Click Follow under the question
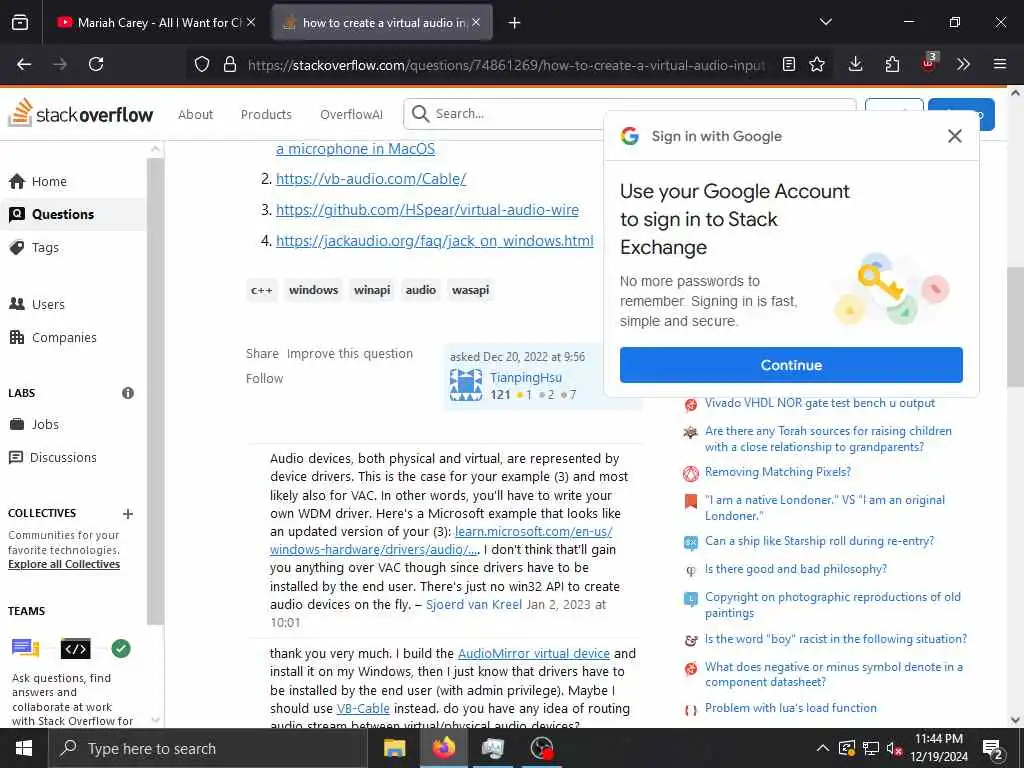The width and height of the screenshot is (1024, 768). [264, 379]
